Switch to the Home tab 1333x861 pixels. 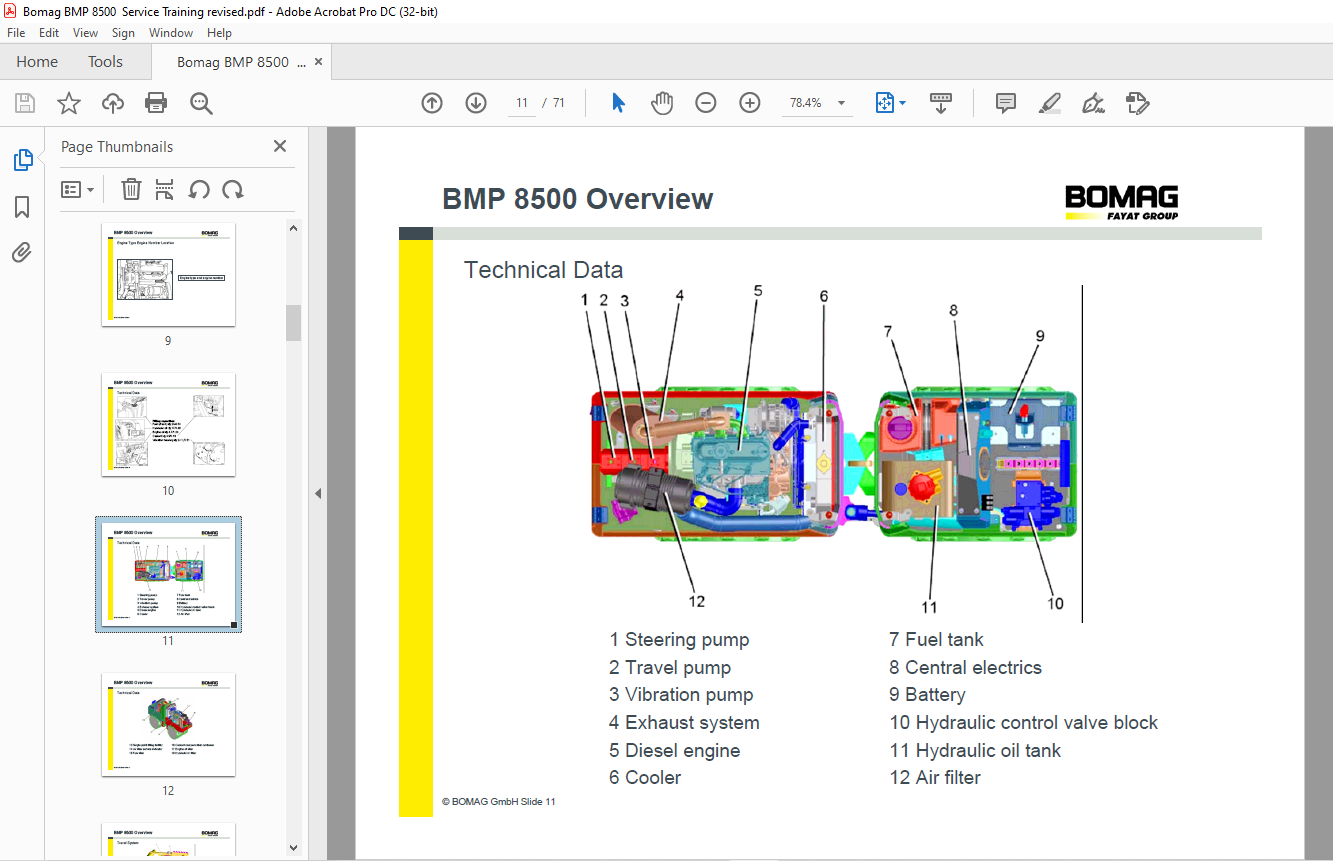(37, 62)
